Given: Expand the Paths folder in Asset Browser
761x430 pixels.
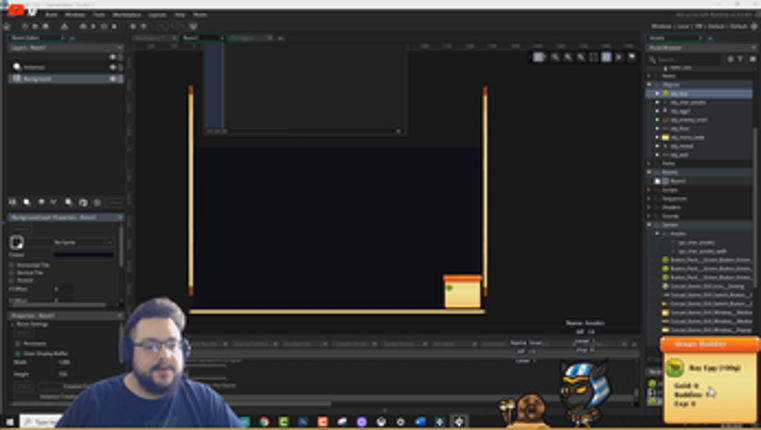Looking at the screenshot, I should (x=649, y=163).
